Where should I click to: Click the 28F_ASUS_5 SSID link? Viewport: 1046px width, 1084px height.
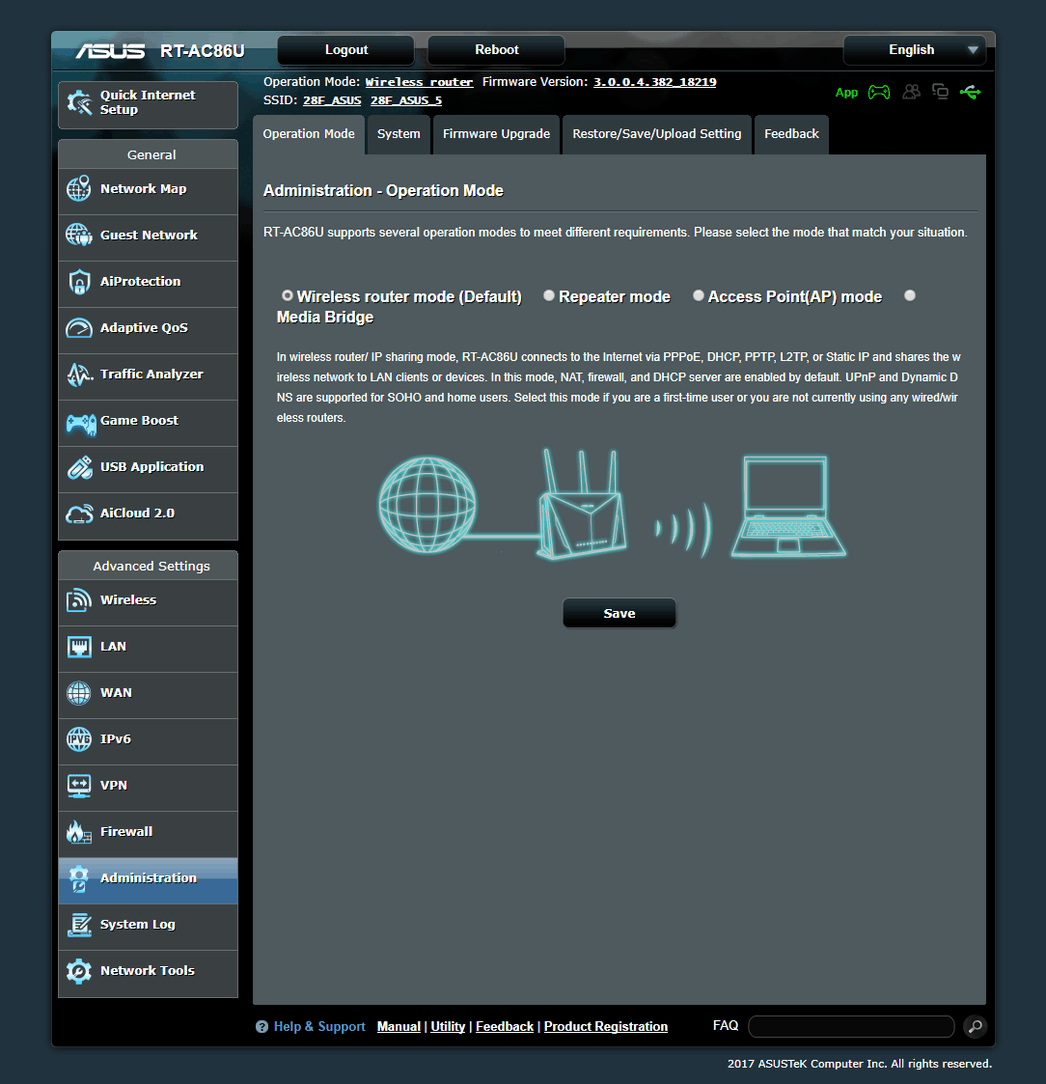406,101
